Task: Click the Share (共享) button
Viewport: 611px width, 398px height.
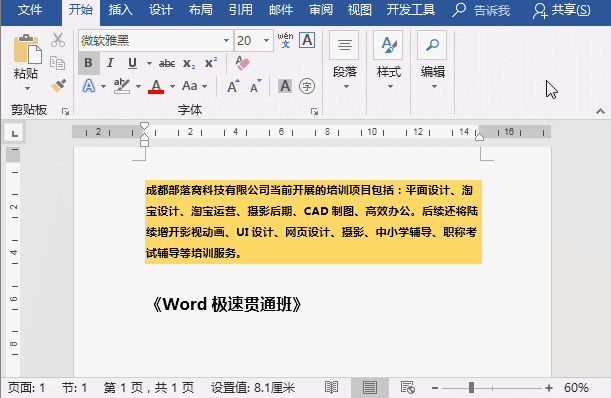Action: tap(562, 10)
